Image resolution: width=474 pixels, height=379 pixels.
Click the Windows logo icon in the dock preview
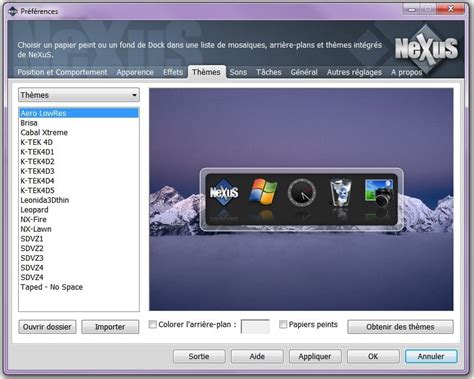[263, 191]
